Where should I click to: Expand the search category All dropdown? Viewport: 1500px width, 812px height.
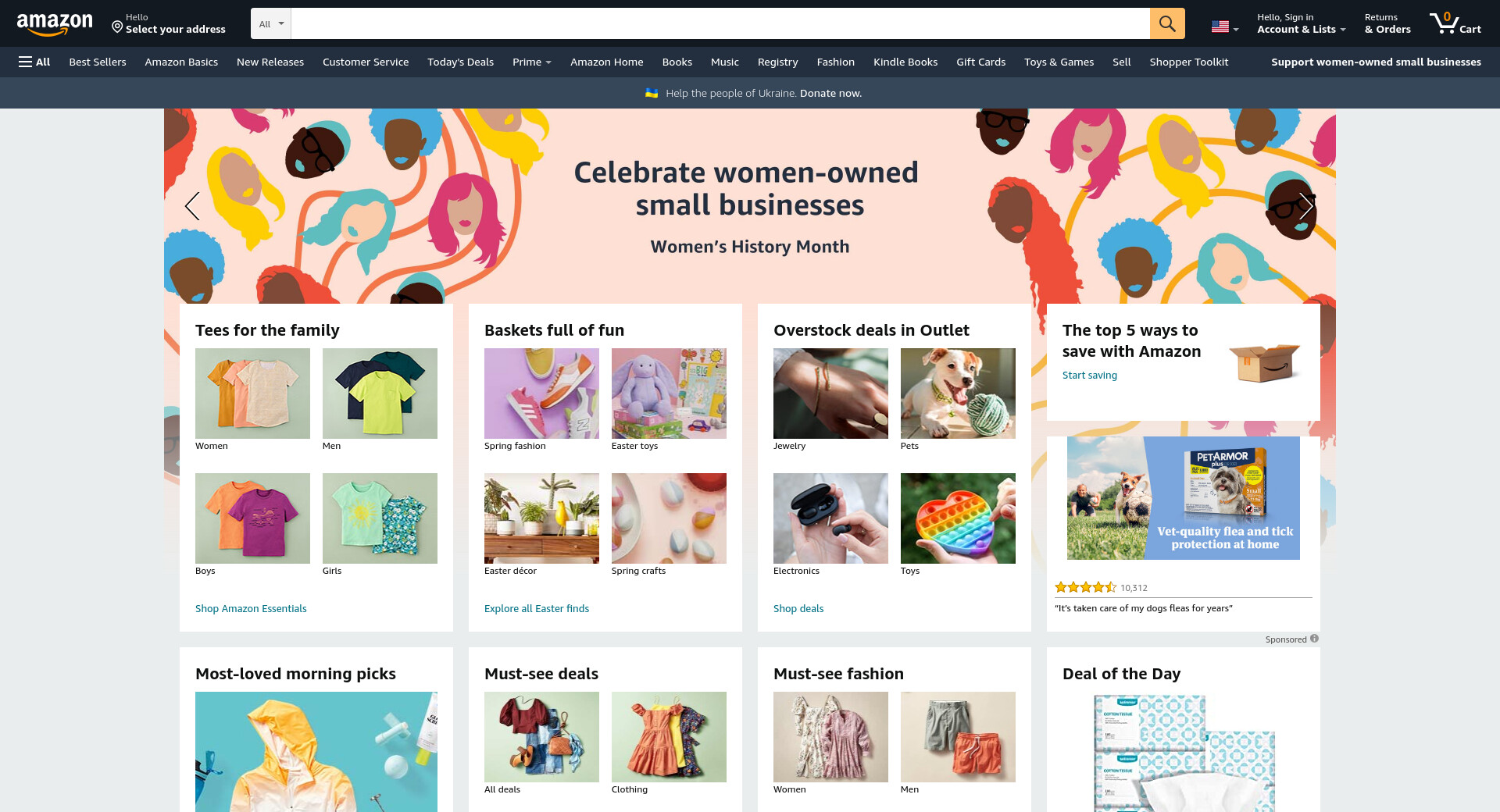(271, 23)
